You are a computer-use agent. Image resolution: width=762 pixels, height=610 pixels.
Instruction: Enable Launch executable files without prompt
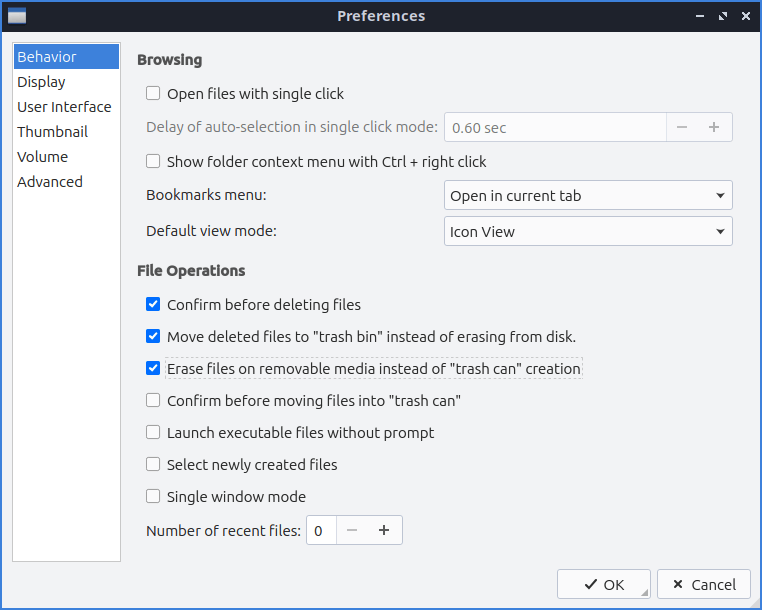[153, 433]
